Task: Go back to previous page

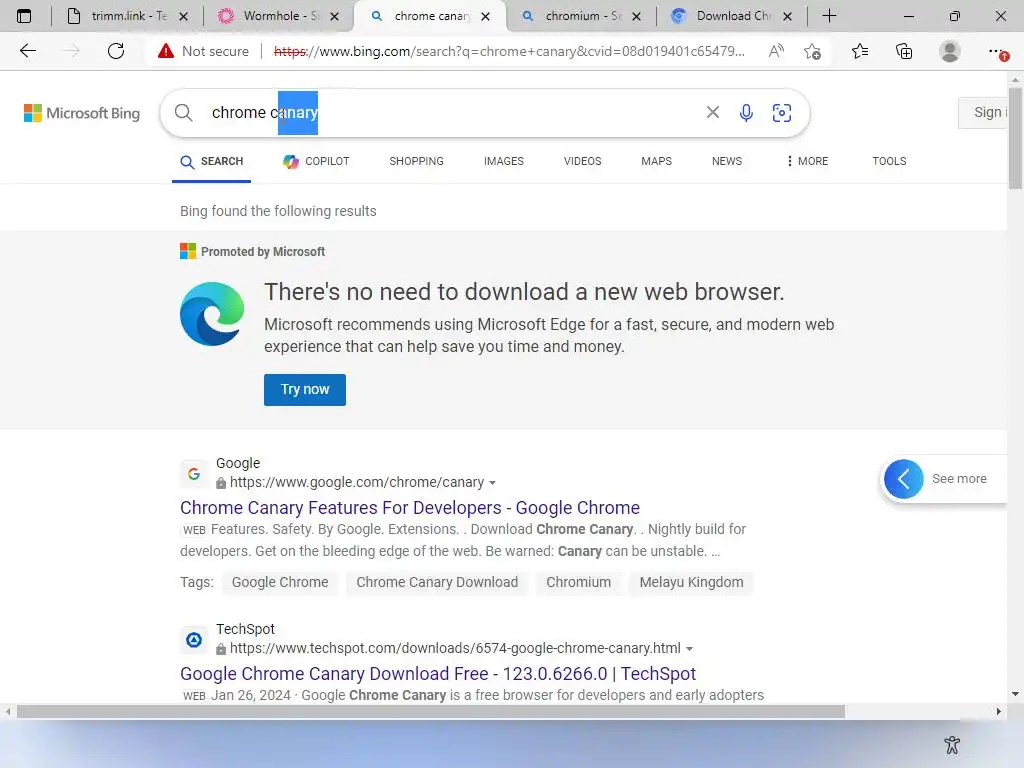Action: point(27,51)
